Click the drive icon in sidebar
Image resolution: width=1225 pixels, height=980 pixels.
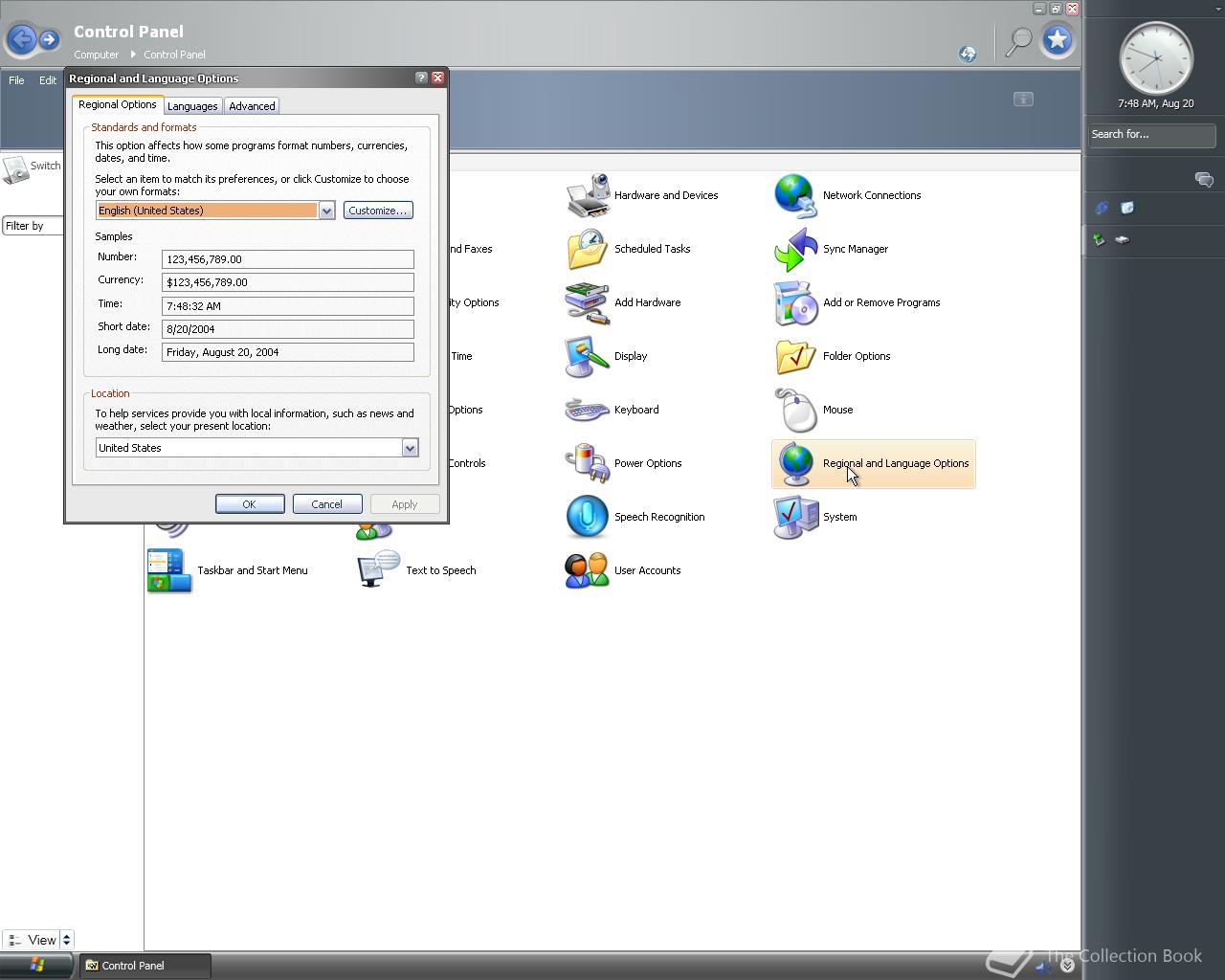(1123, 239)
